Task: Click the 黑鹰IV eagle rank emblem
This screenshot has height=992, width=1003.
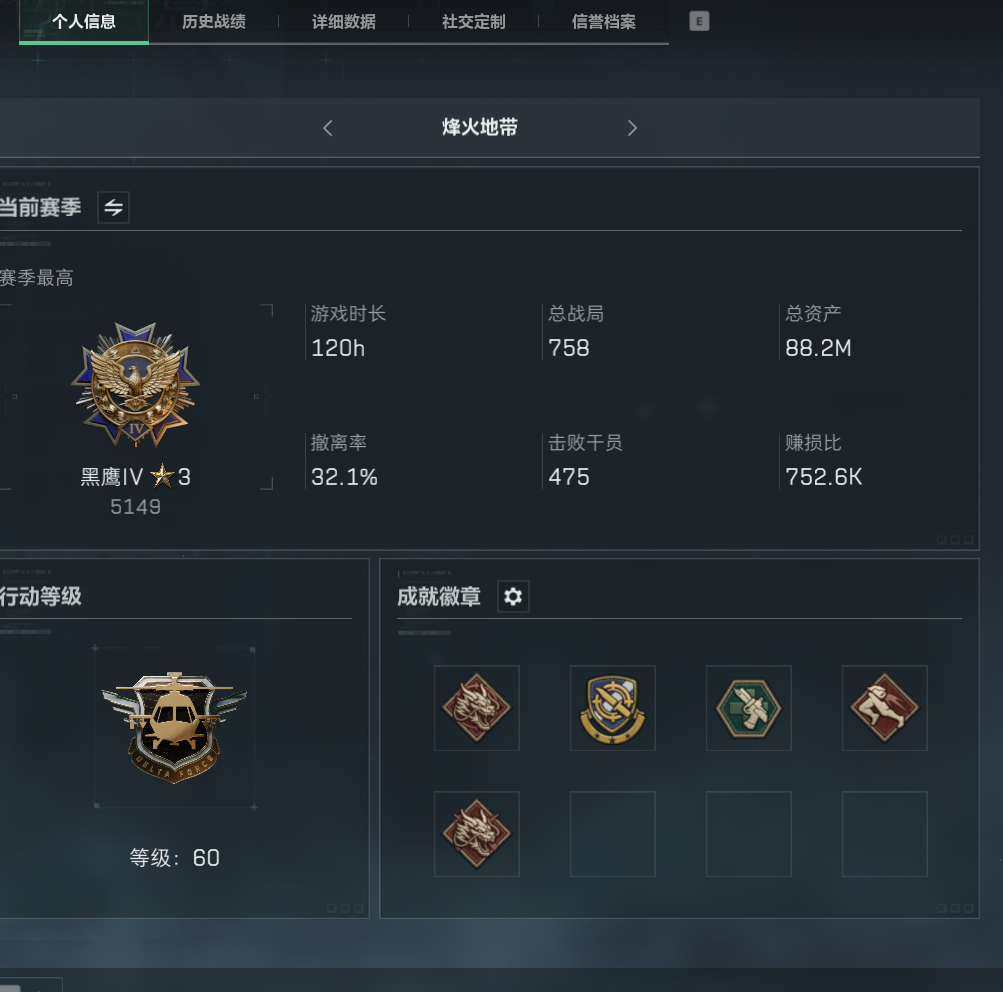Action: point(136,385)
